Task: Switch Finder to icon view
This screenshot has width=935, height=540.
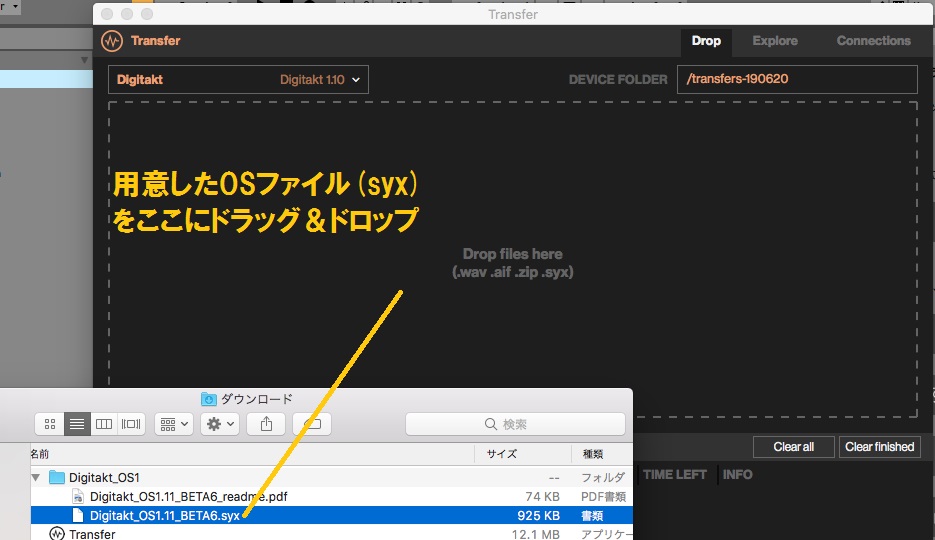Action: click(x=49, y=424)
